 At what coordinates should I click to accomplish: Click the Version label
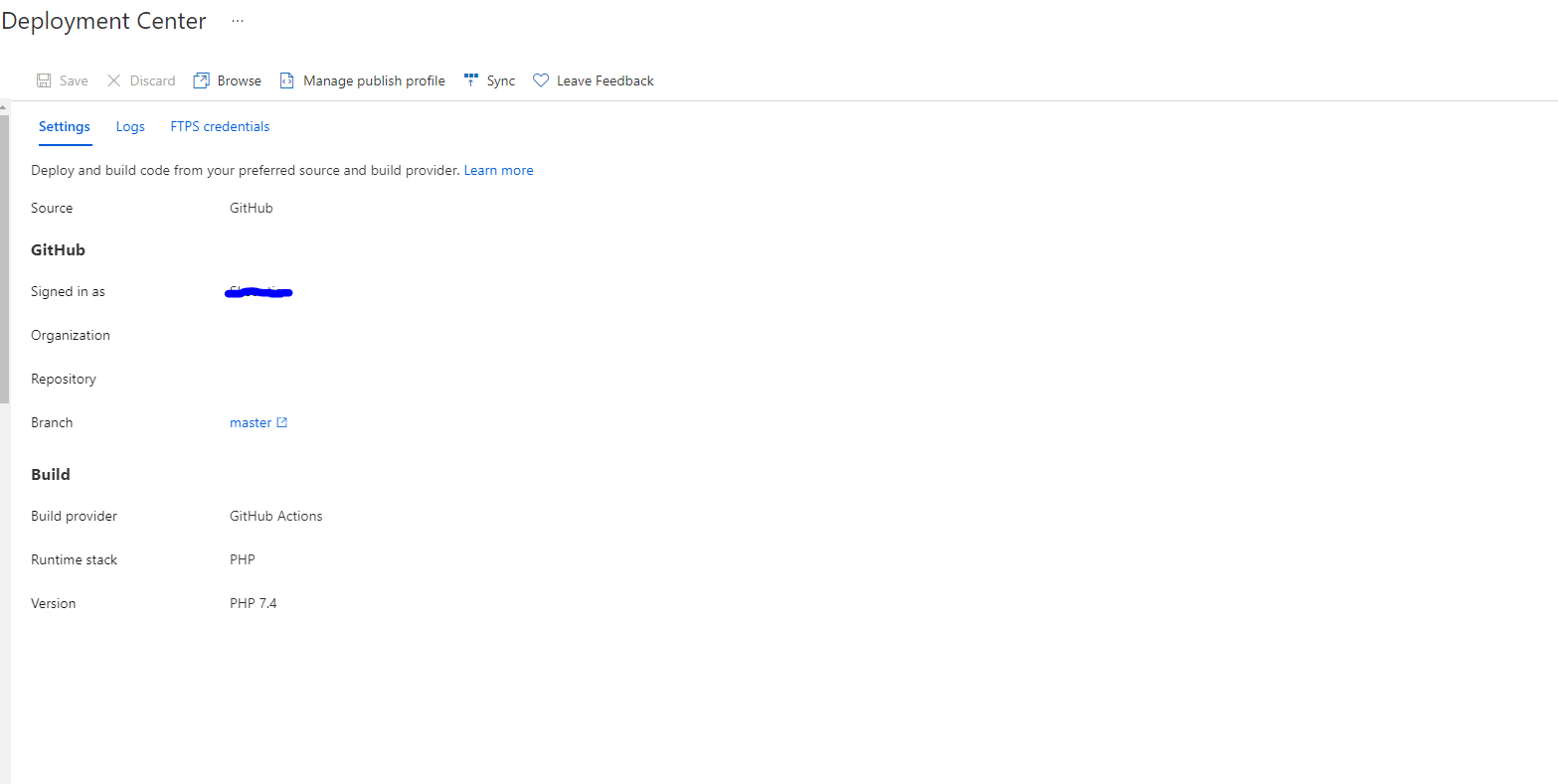pyautogui.click(x=53, y=603)
